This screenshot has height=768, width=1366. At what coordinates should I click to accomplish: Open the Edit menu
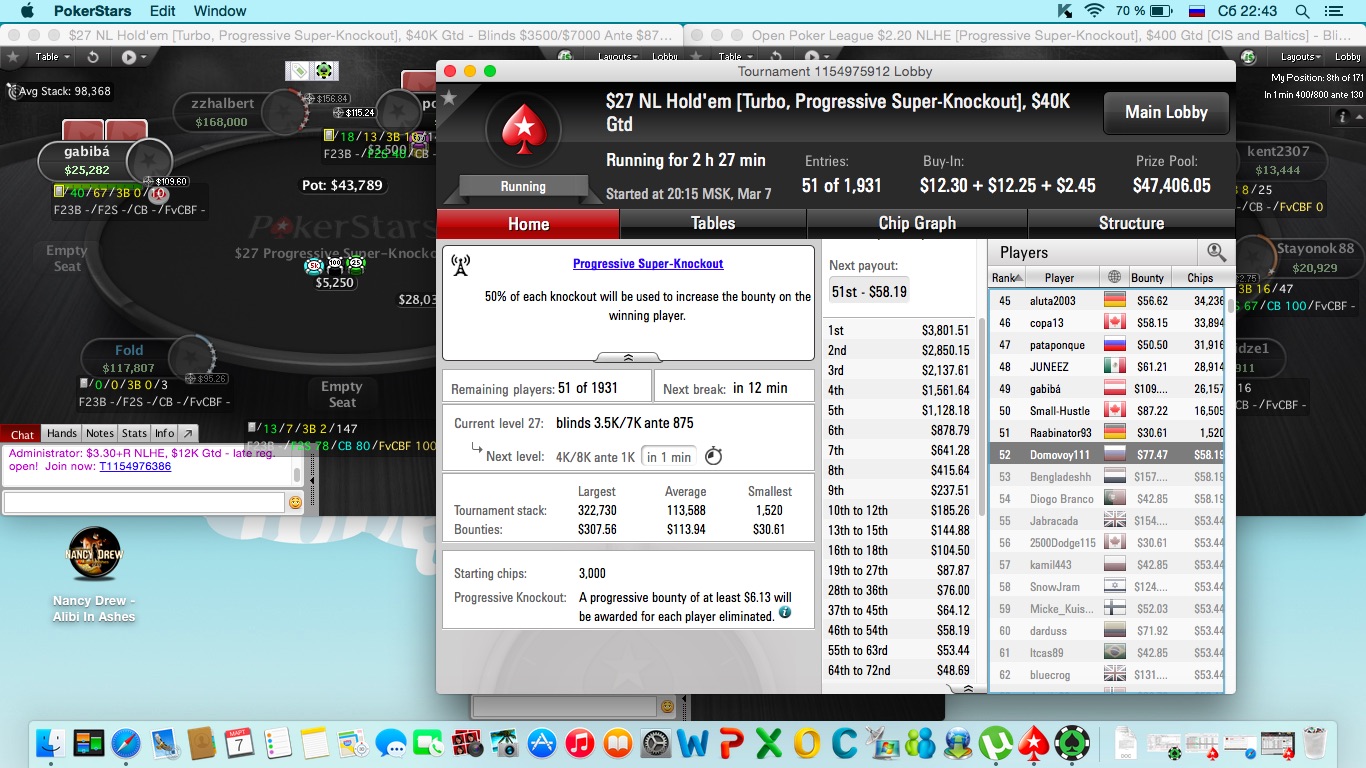pos(163,11)
